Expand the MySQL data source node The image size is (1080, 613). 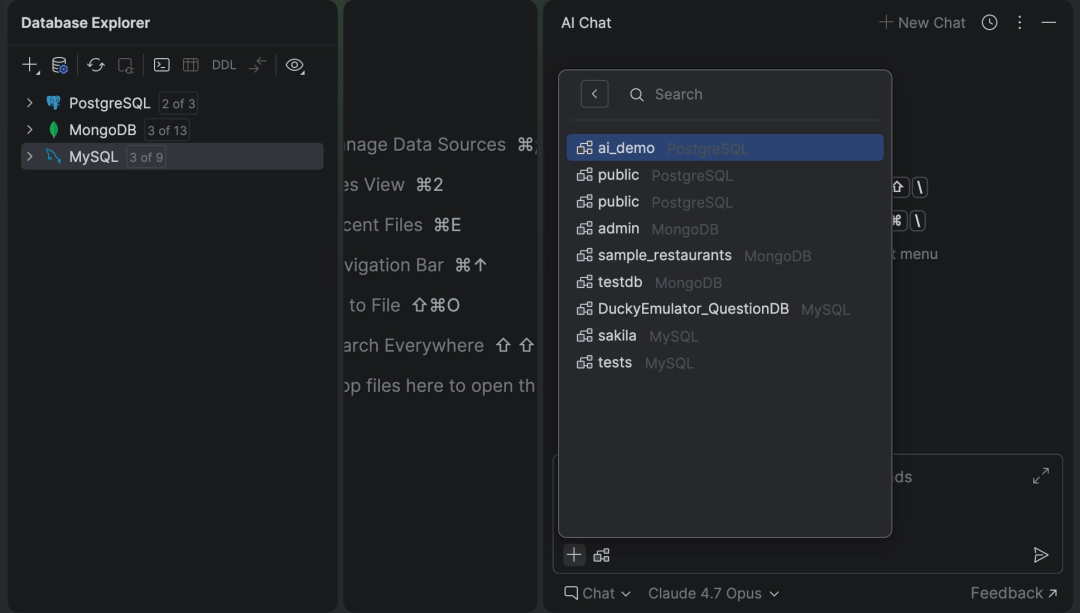coord(30,156)
